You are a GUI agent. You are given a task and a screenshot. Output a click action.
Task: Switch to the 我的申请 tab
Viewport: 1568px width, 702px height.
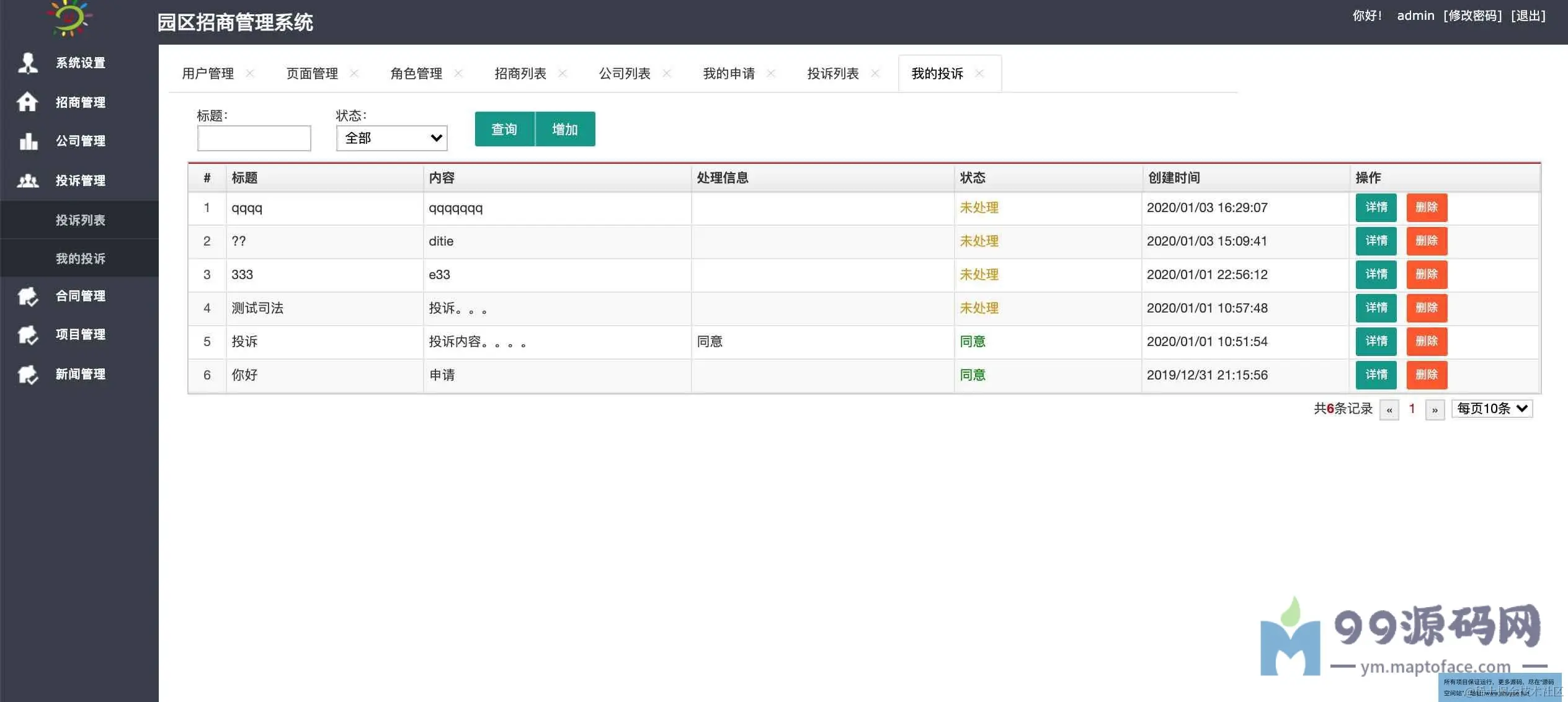(x=728, y=74)
